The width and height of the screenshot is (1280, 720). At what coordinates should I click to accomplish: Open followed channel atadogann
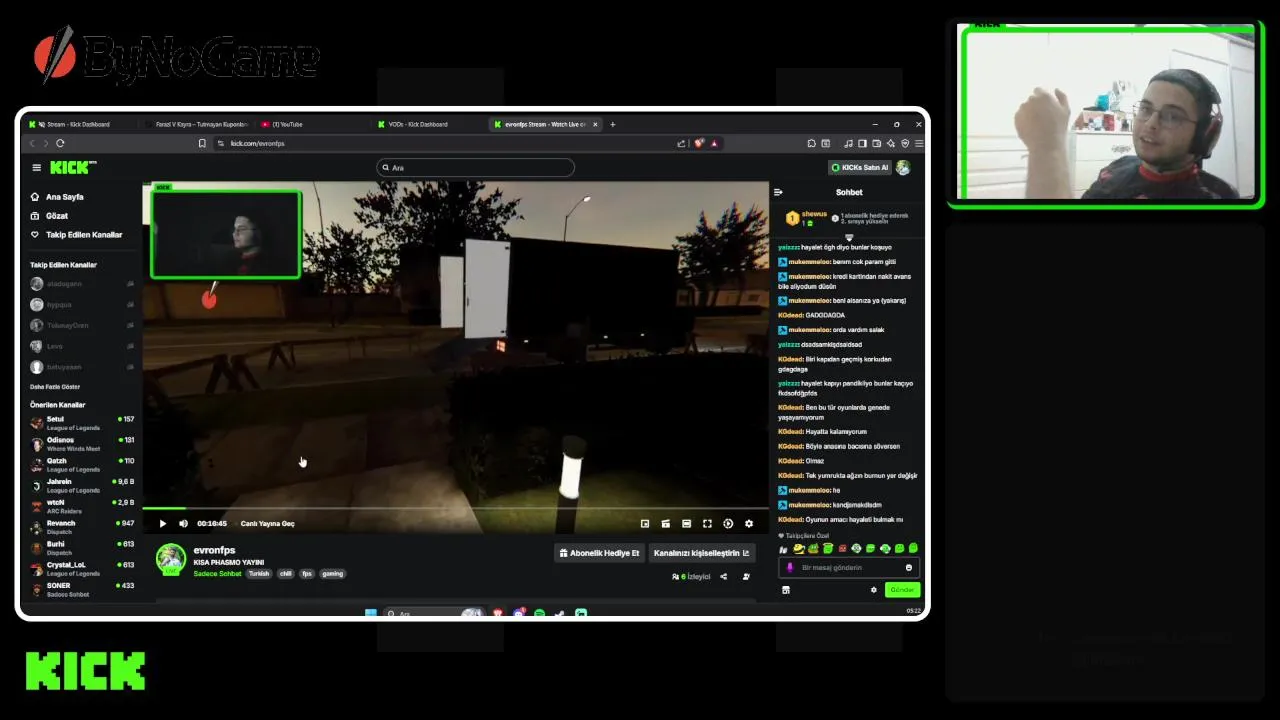(82, 284)
